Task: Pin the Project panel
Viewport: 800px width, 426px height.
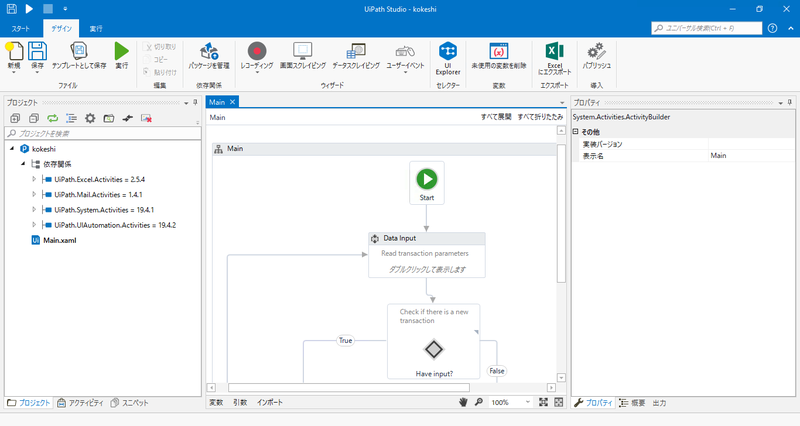Action: coord(195,103)
